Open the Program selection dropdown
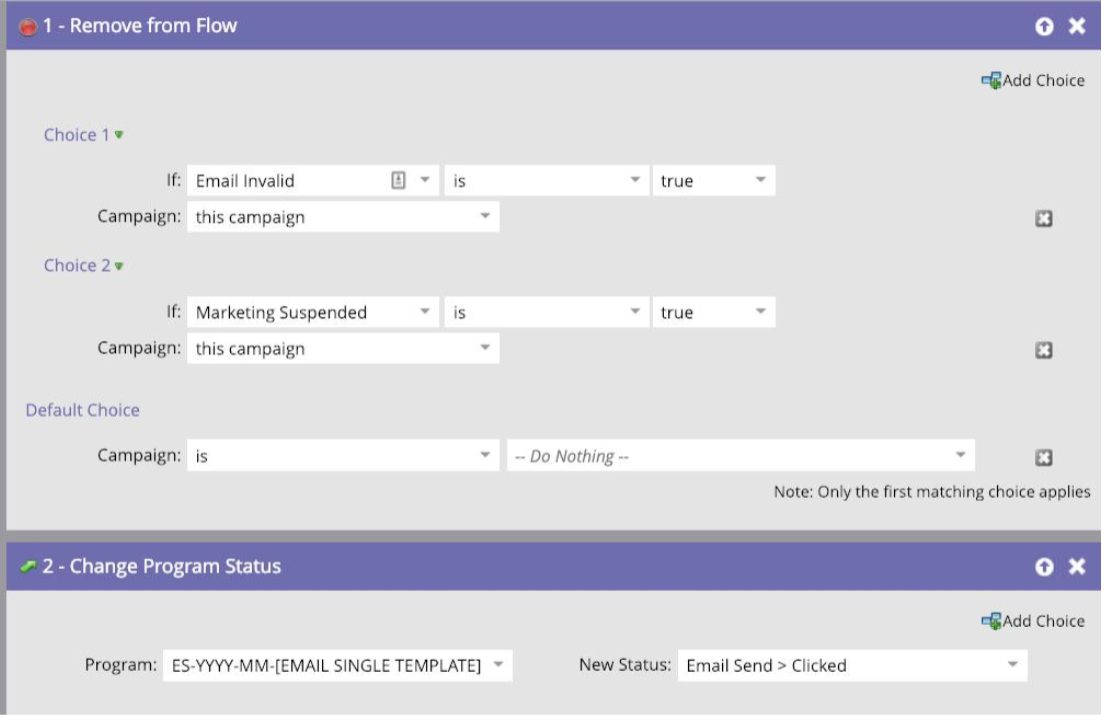This screenshot has width=1106, height=726. [498, 666]
